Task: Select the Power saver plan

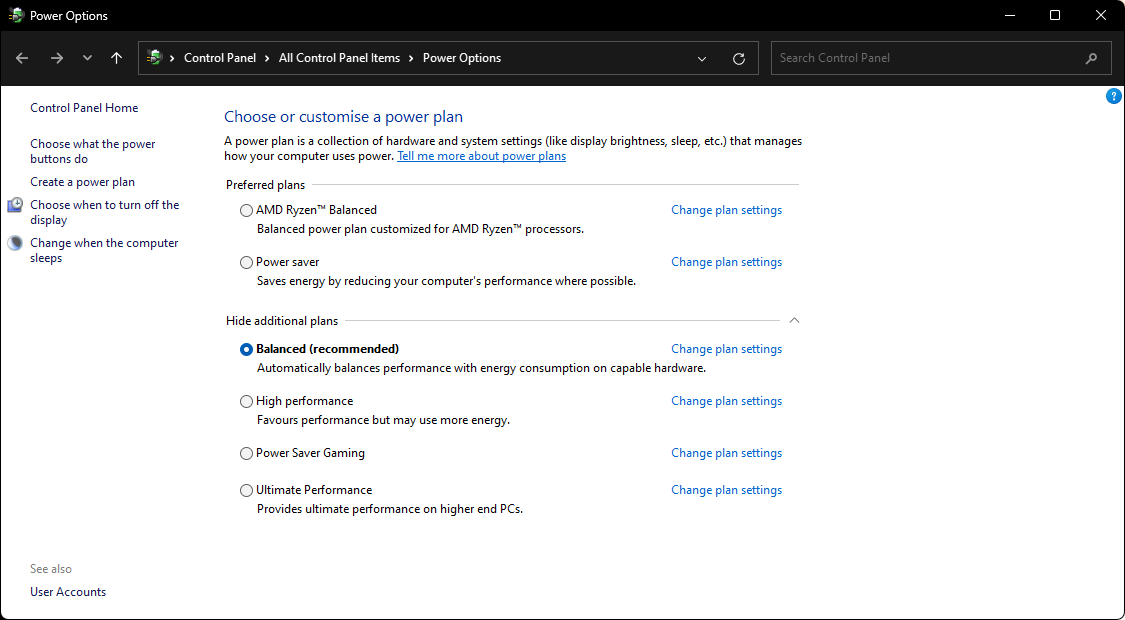Action: [x=247, y=263]
